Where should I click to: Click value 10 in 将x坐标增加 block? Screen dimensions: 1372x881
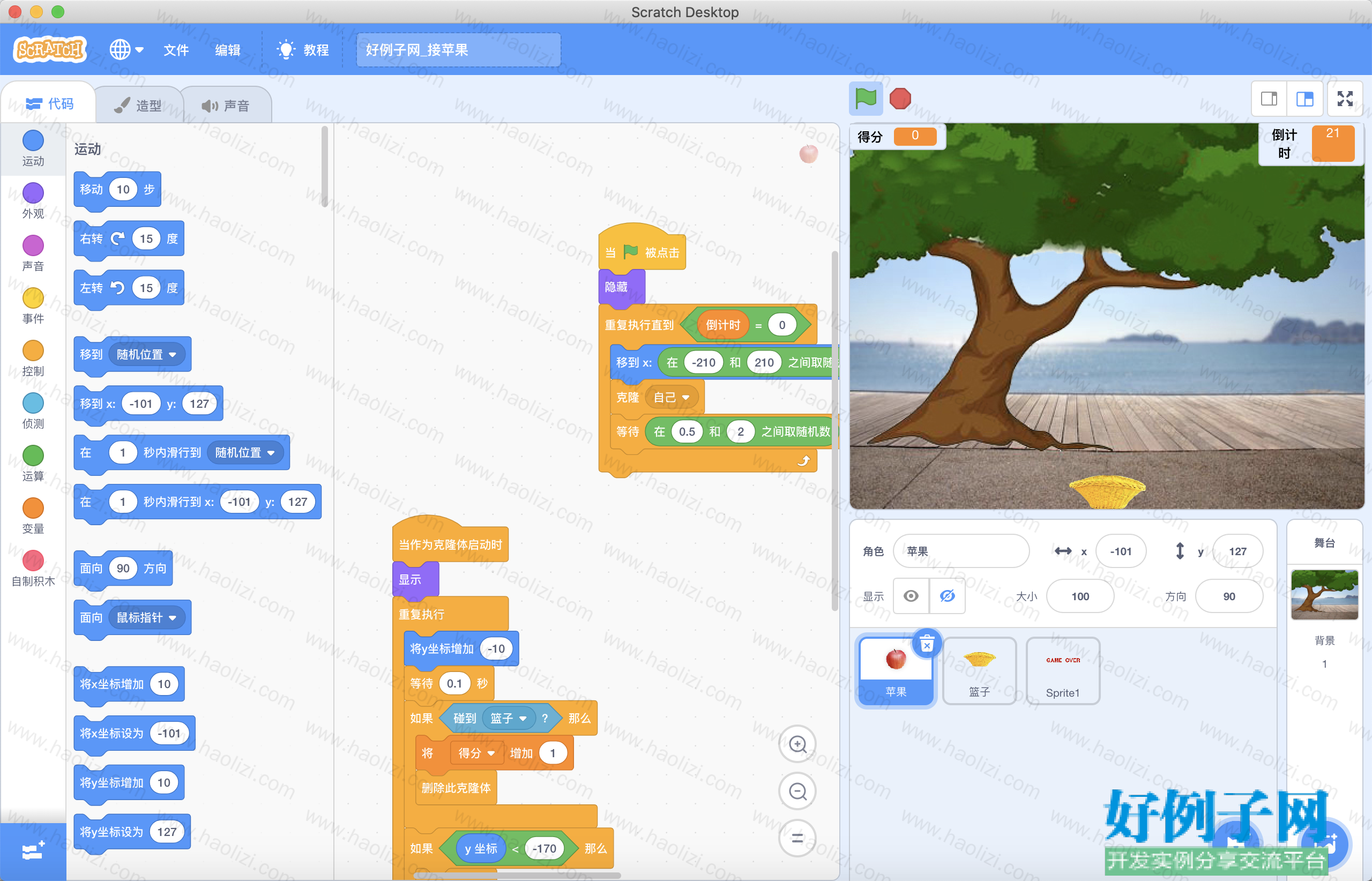click(x=164, y=684)
